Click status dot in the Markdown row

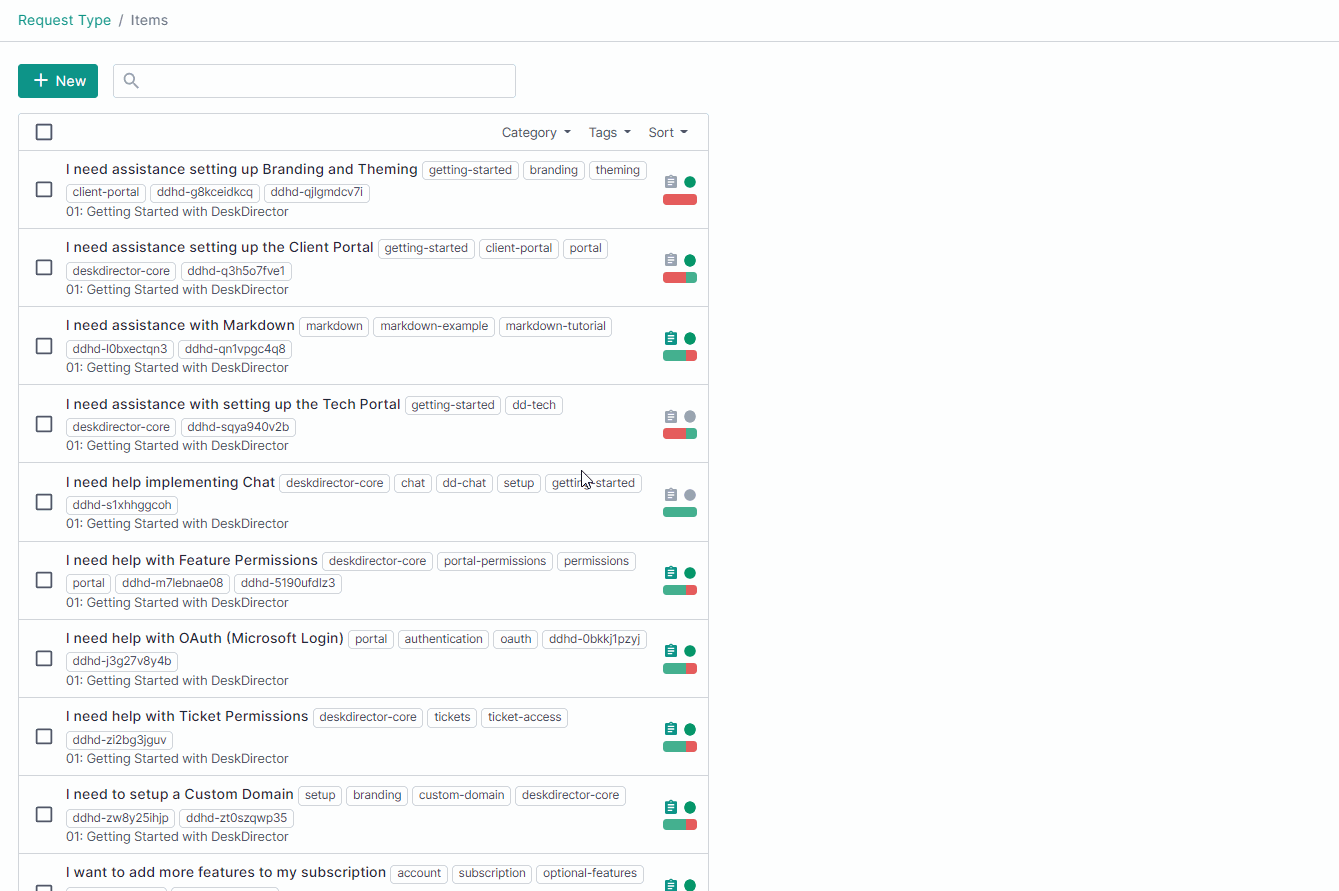(x=690, y=338)
